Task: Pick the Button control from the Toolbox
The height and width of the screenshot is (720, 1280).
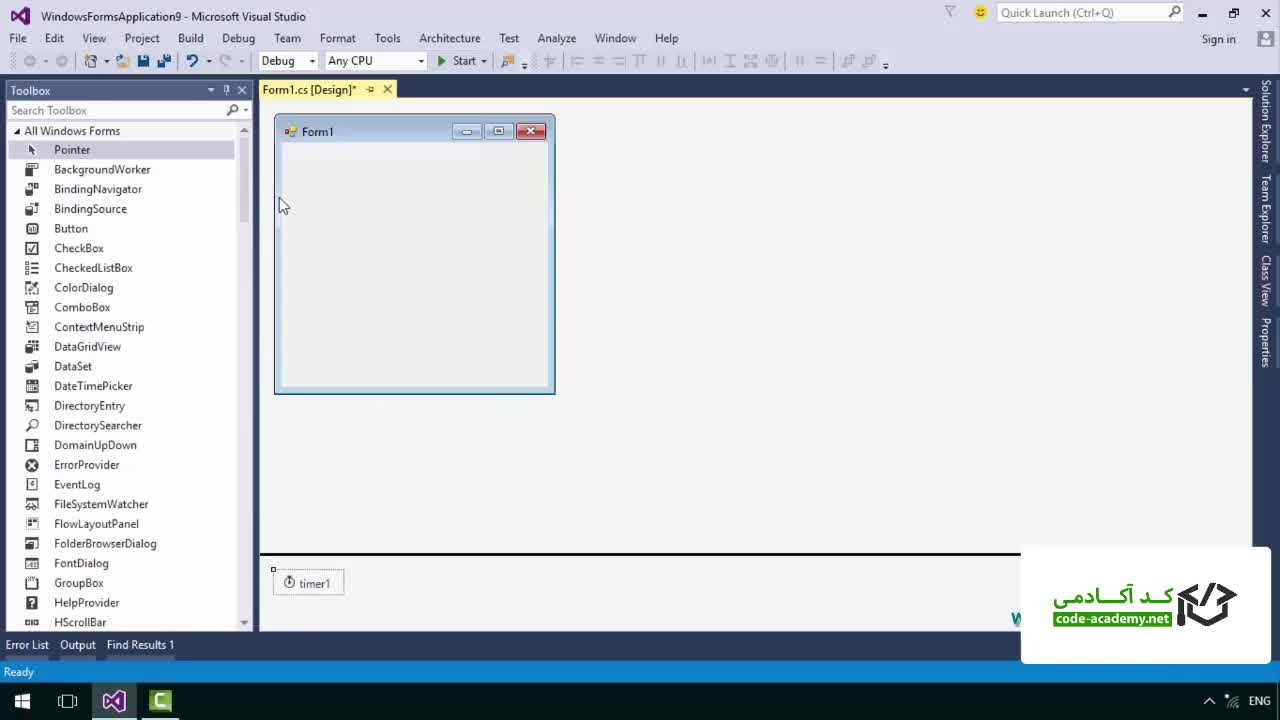Action: [70, 229]
